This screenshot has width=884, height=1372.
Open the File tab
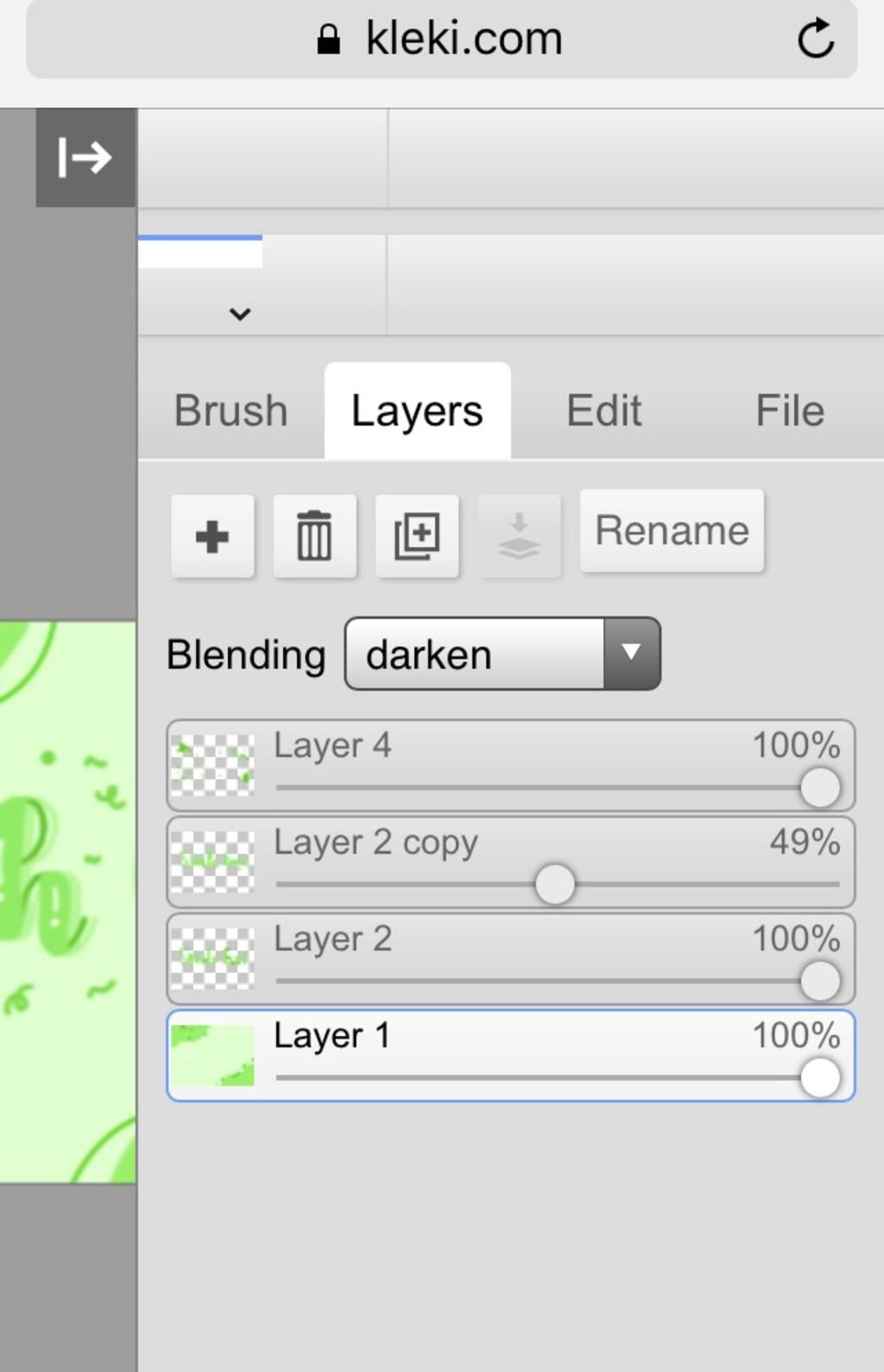point(790,411)
